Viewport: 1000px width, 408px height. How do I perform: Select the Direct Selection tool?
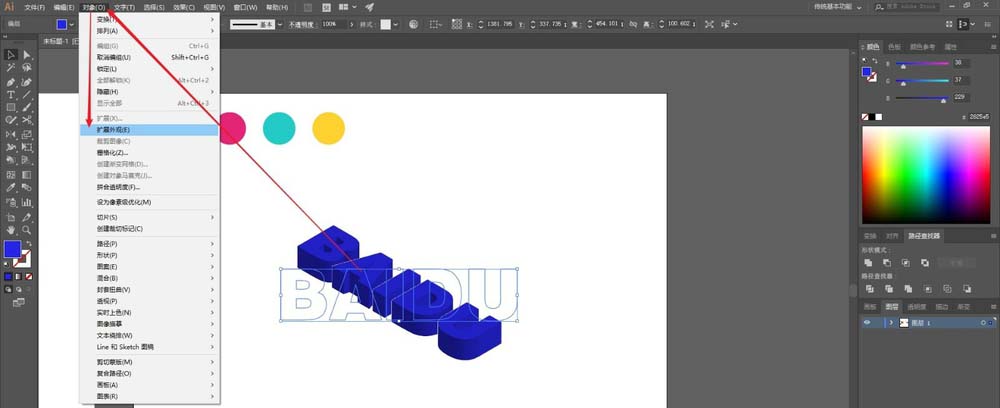pyautogui.click(x=27, y=55)
